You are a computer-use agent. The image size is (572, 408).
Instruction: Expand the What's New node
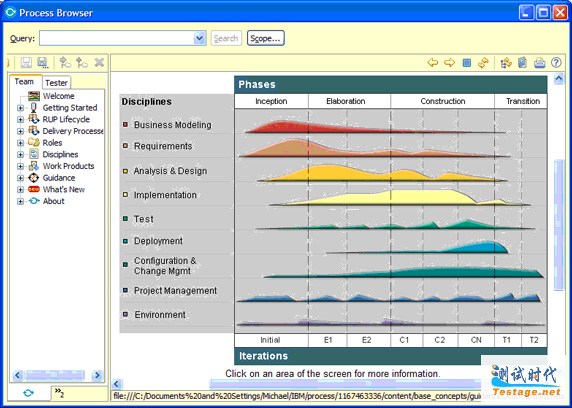coord(20,190)
